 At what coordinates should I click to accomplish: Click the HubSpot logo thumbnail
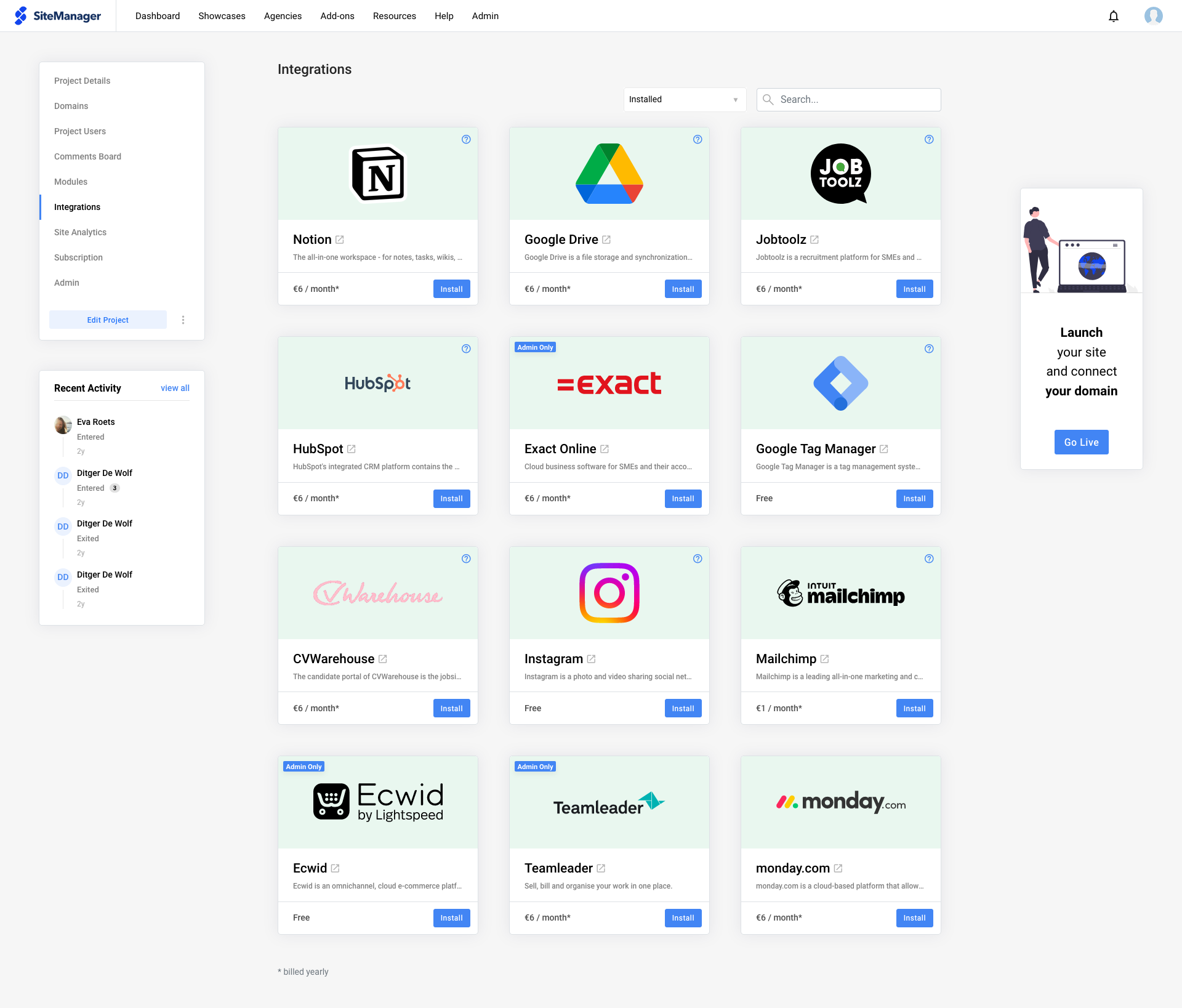pyautogui.click(x=377, y=383)
